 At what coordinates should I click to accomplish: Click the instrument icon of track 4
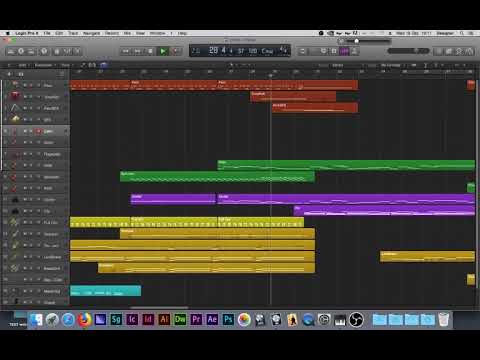point(15,119)
